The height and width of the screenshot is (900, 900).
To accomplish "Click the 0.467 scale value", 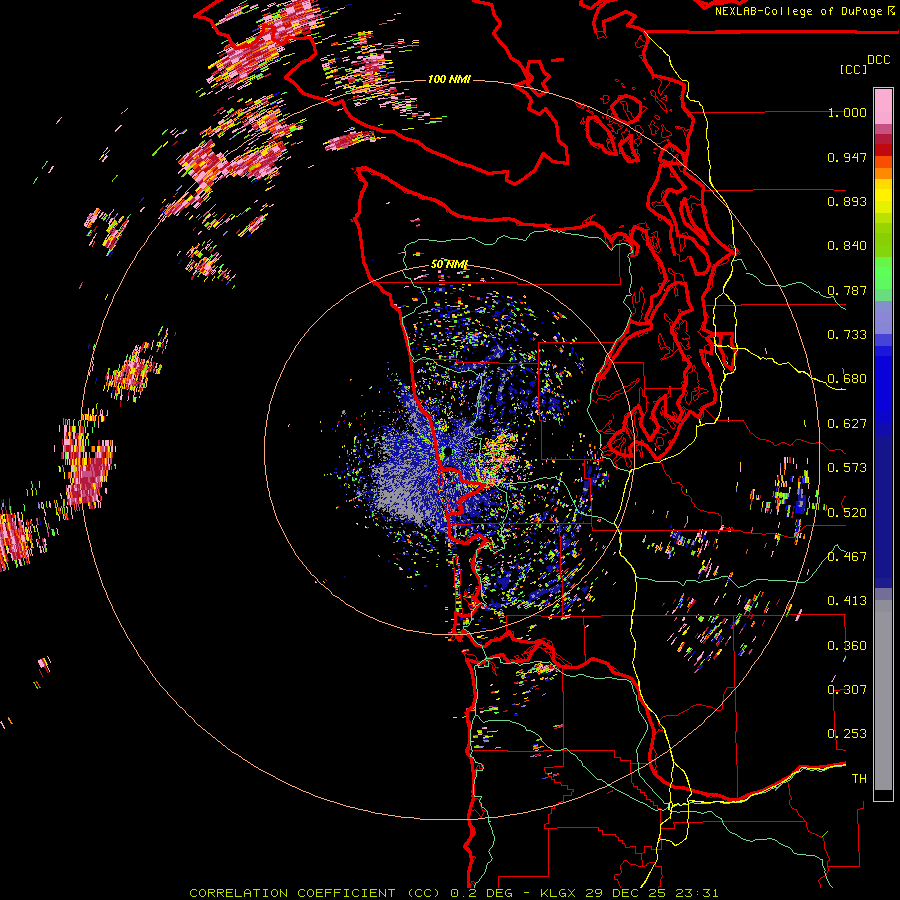I will (x=847, y=556).
